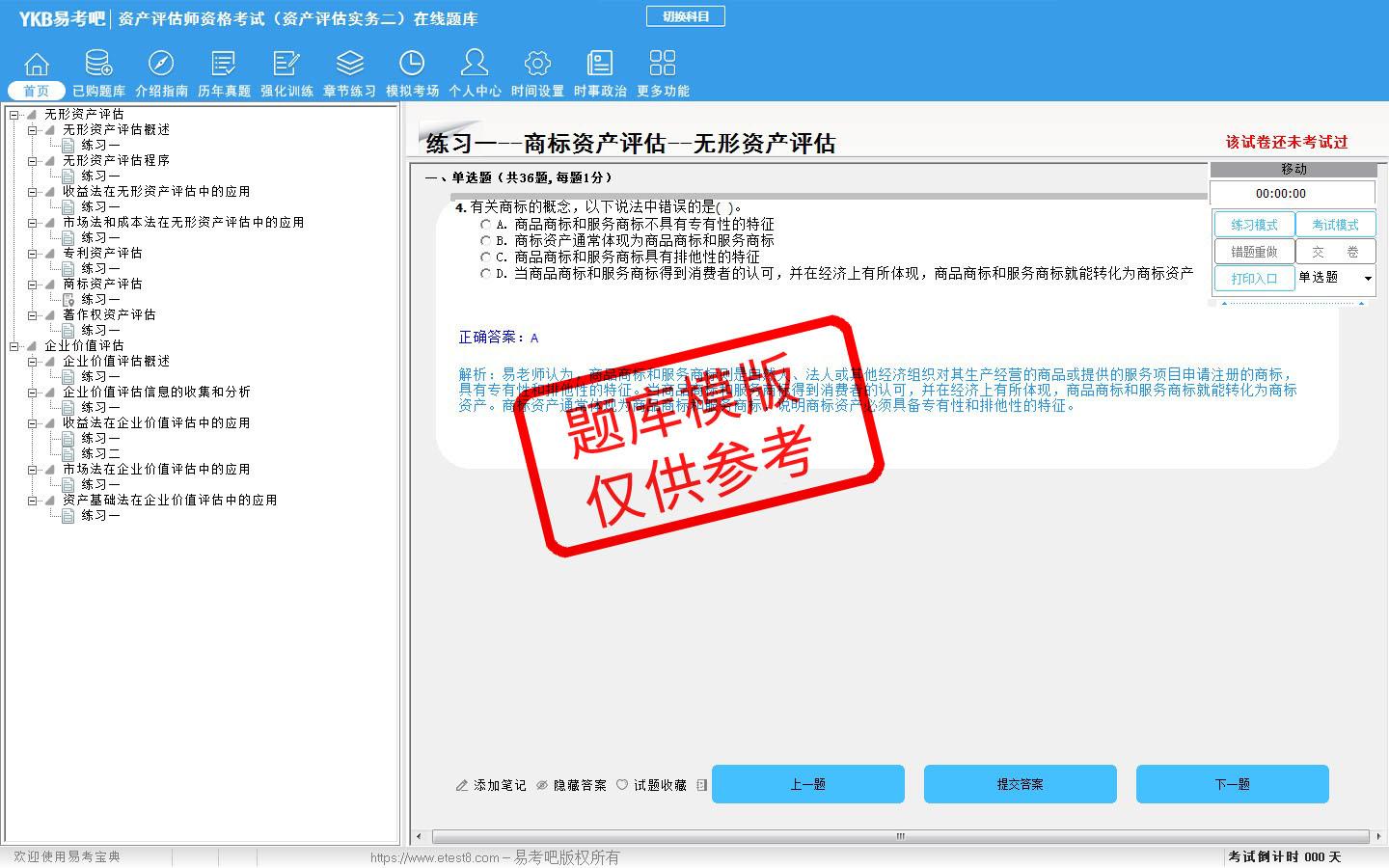Open the 单选题 question type dropdown
Screen dimensions: 1389x868
pos(1367,279)
